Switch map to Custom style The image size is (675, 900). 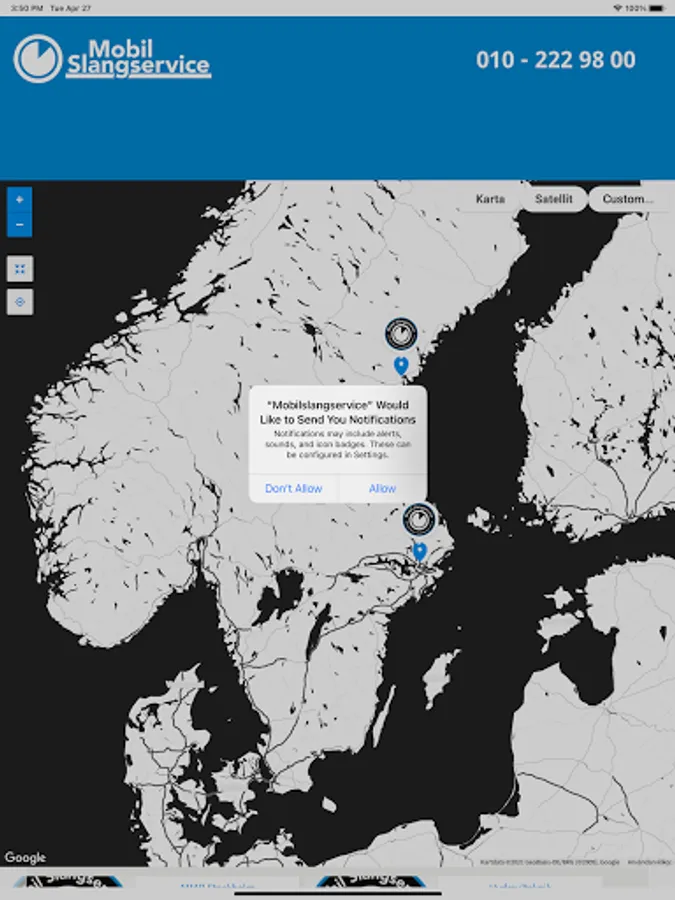pos(628,199)
